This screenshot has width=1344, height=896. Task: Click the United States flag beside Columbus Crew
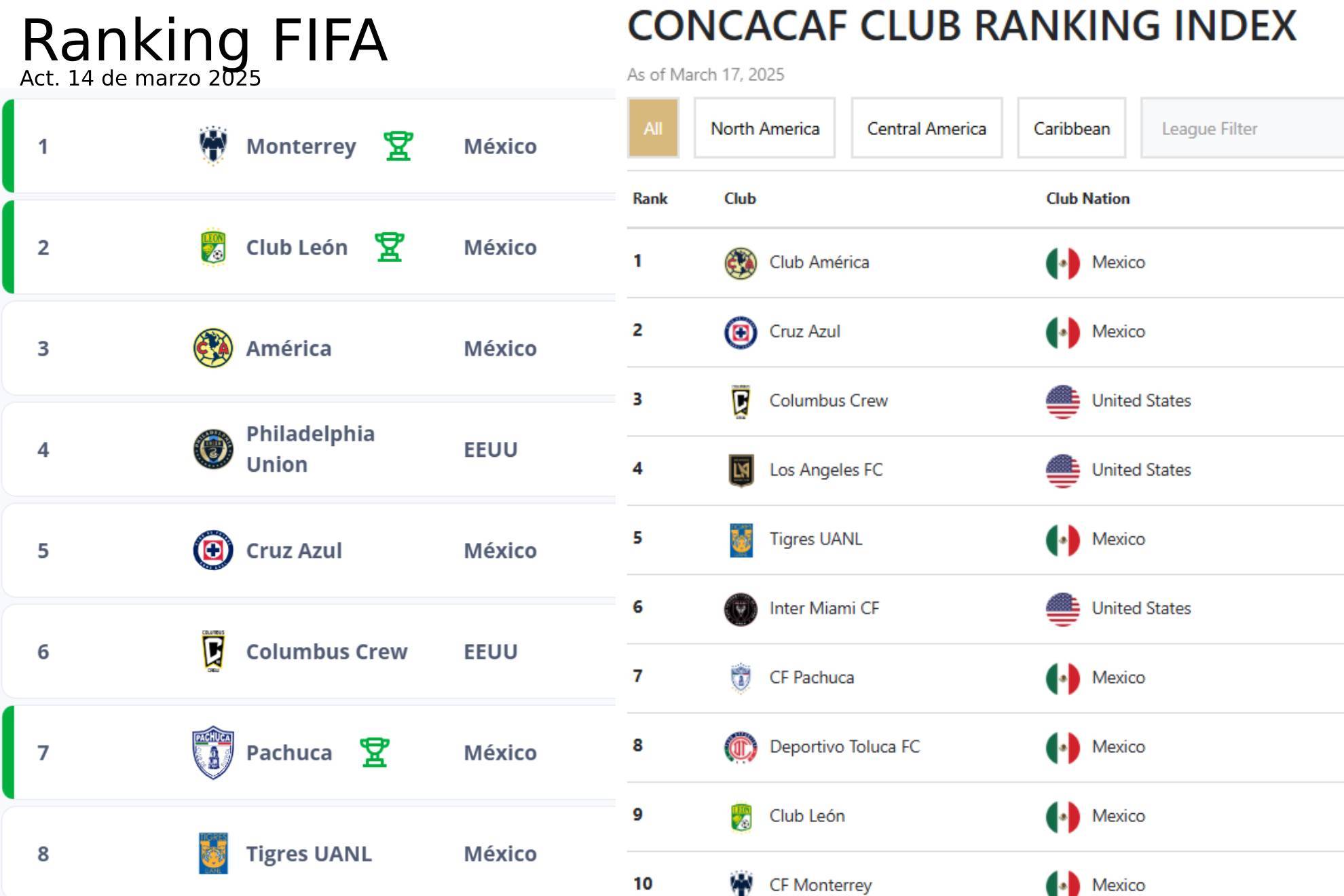(1063, 401)
